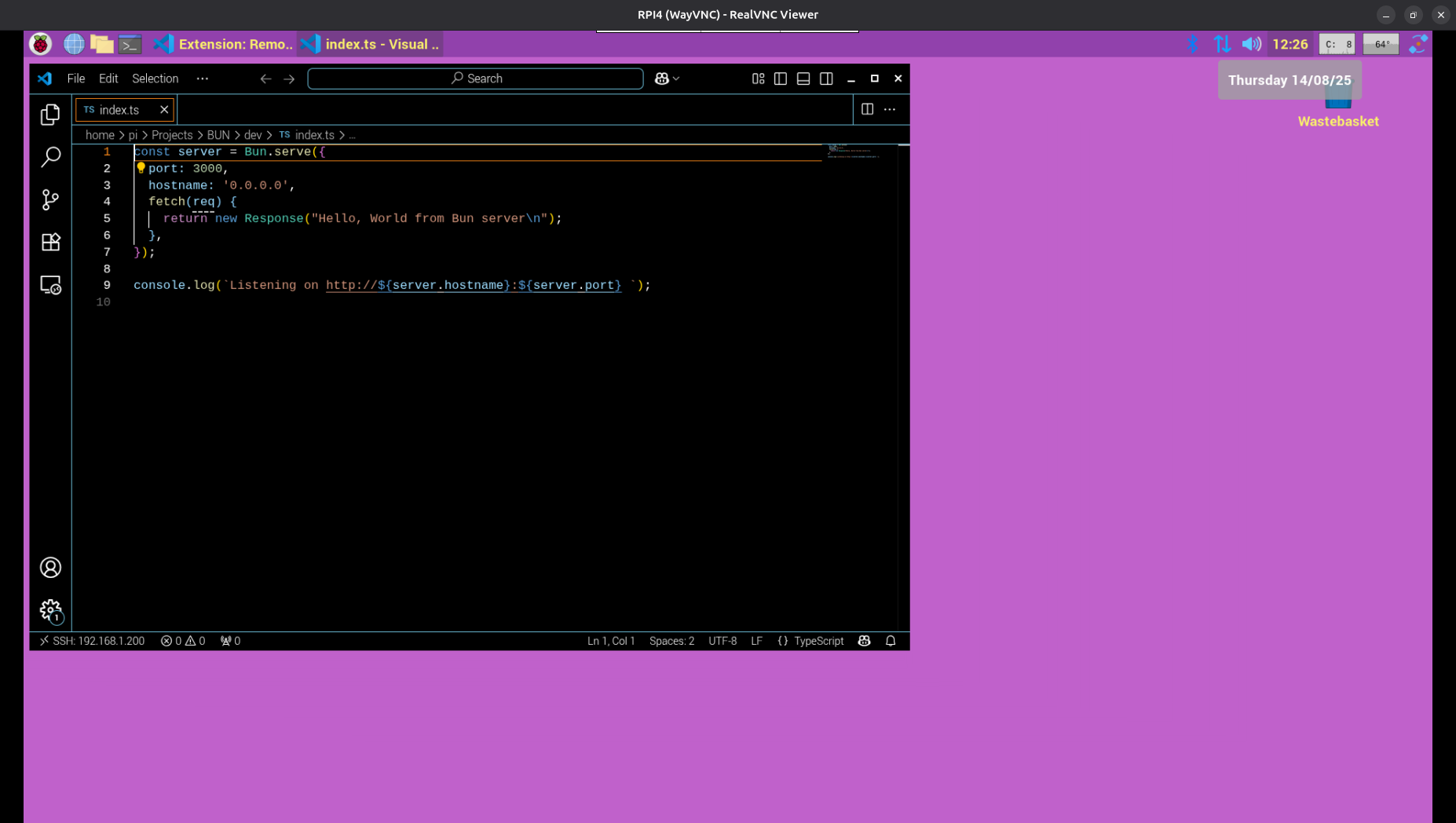
Task: Go forward with the right arrow
Action: pos(289,79)
